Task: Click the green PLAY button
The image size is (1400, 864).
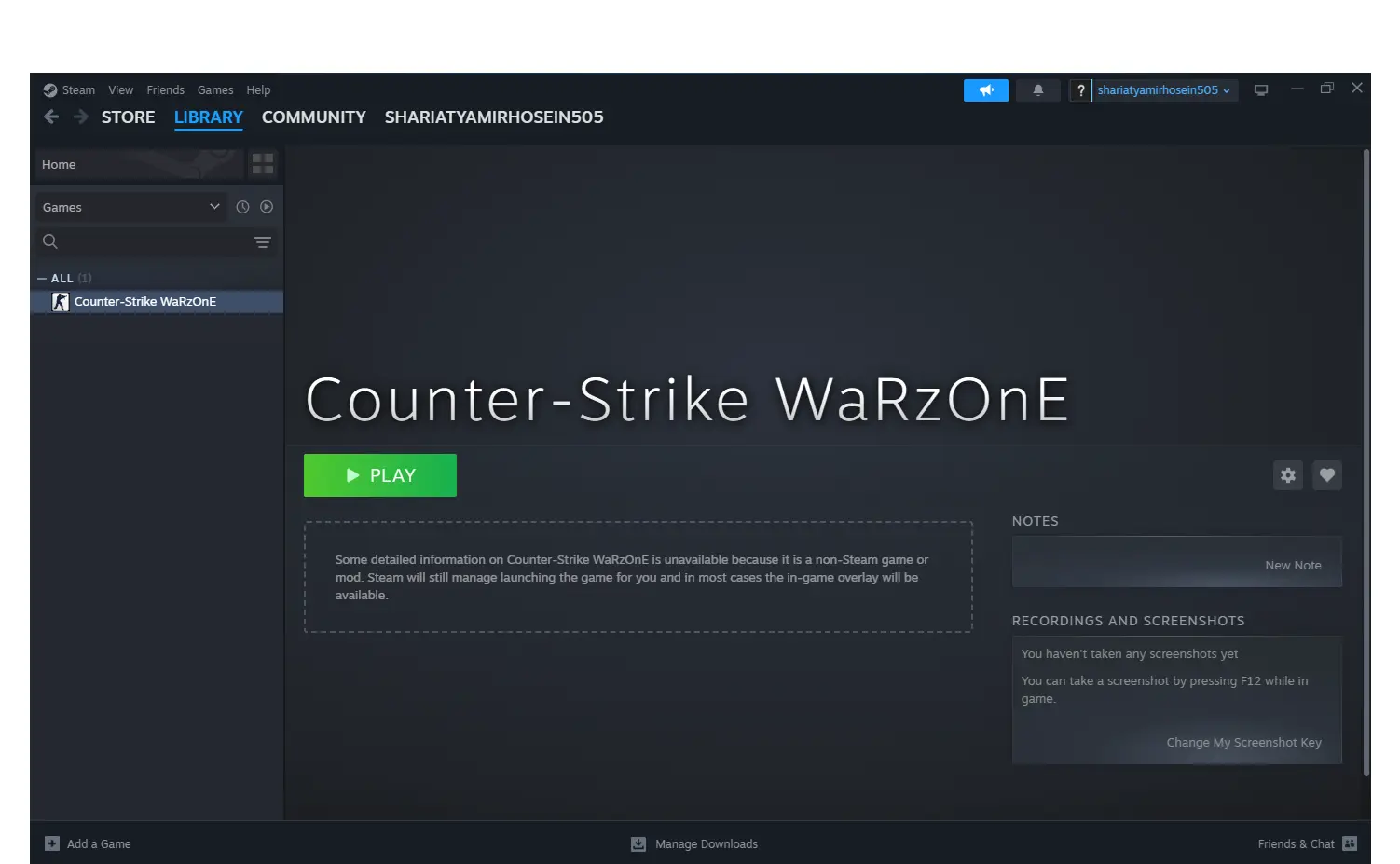Action: [x=380, y=475]
